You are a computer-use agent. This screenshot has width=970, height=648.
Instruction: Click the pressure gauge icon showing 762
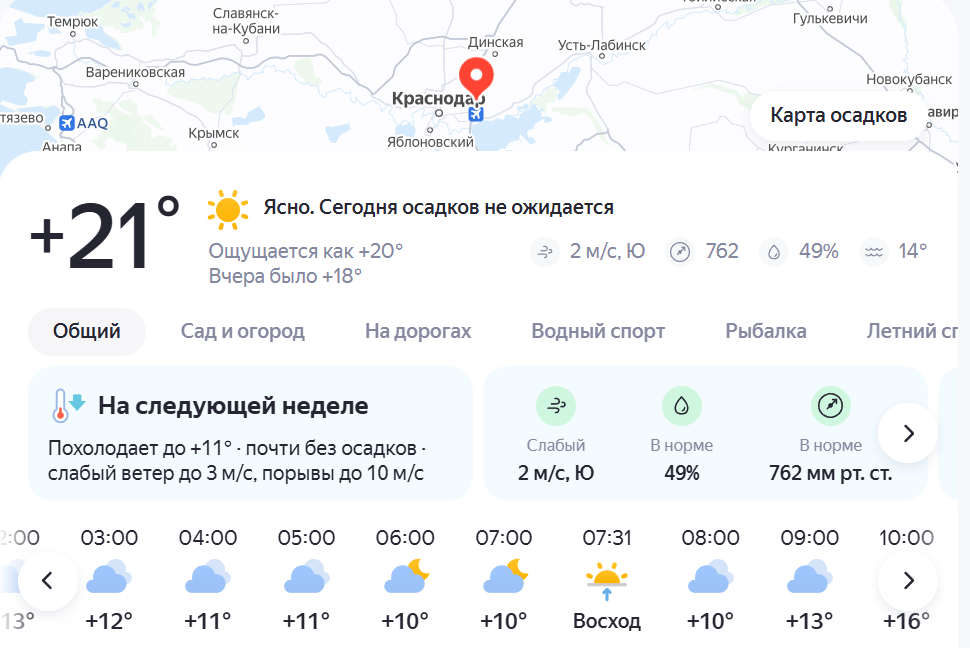click(x=682, y=252)
